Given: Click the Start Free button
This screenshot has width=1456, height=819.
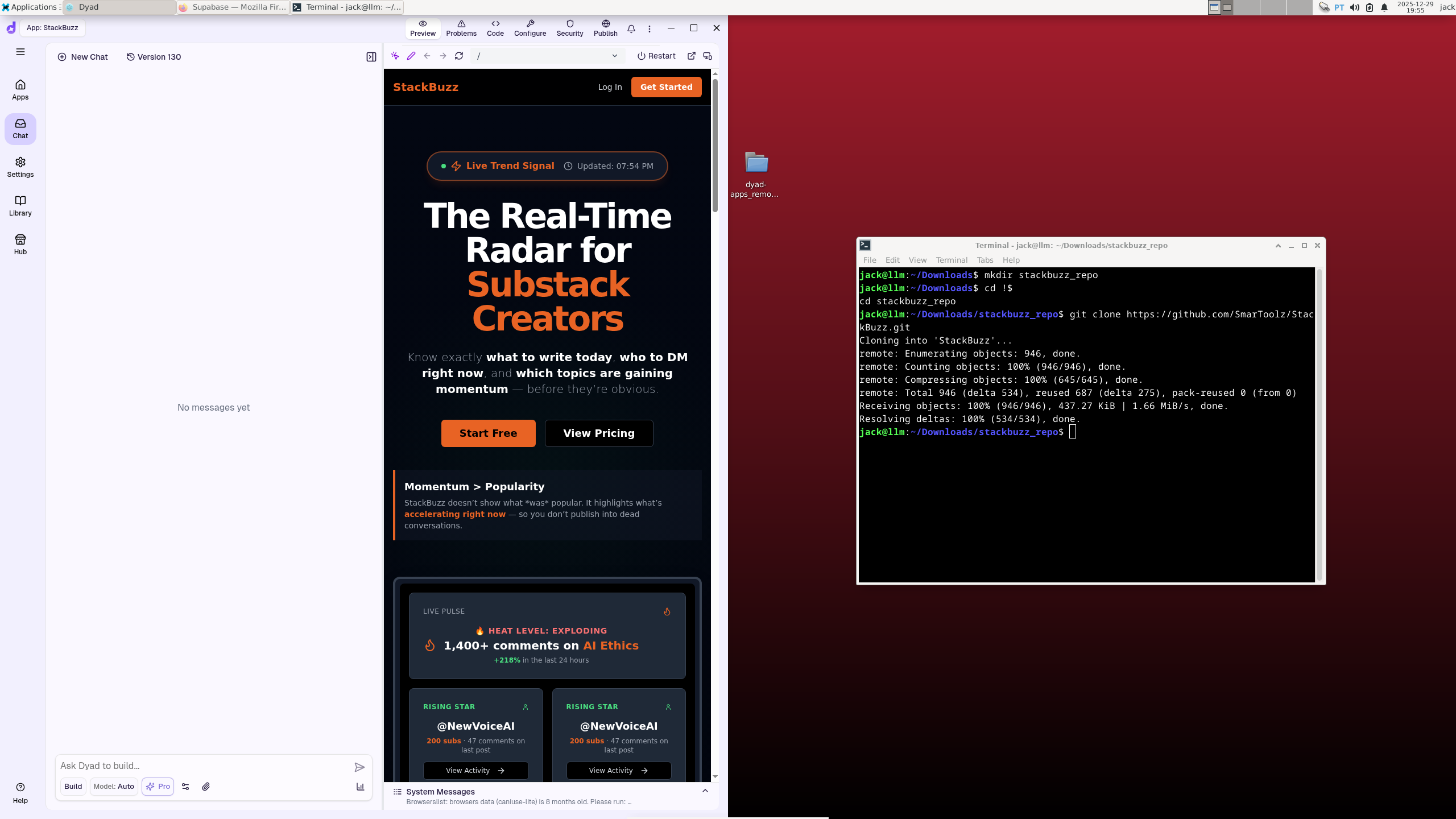Looking at the screenshot, I should [489, 433].
